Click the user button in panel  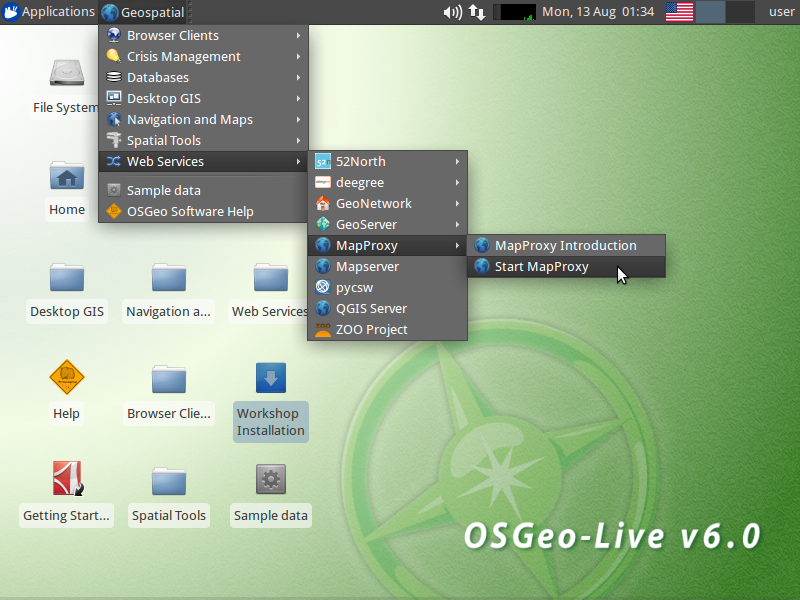point(781,12)
